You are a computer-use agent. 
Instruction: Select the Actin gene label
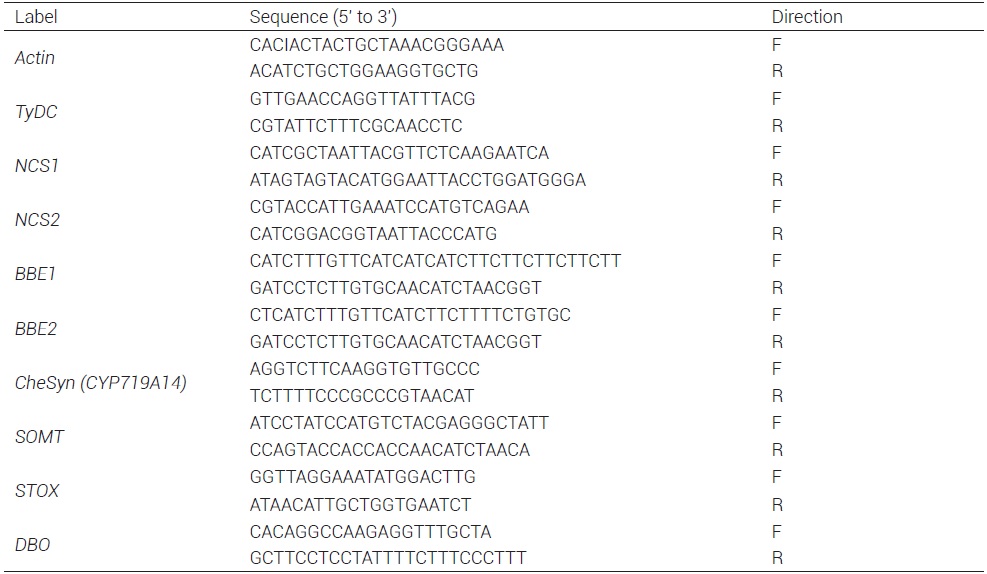click(35, 58)
